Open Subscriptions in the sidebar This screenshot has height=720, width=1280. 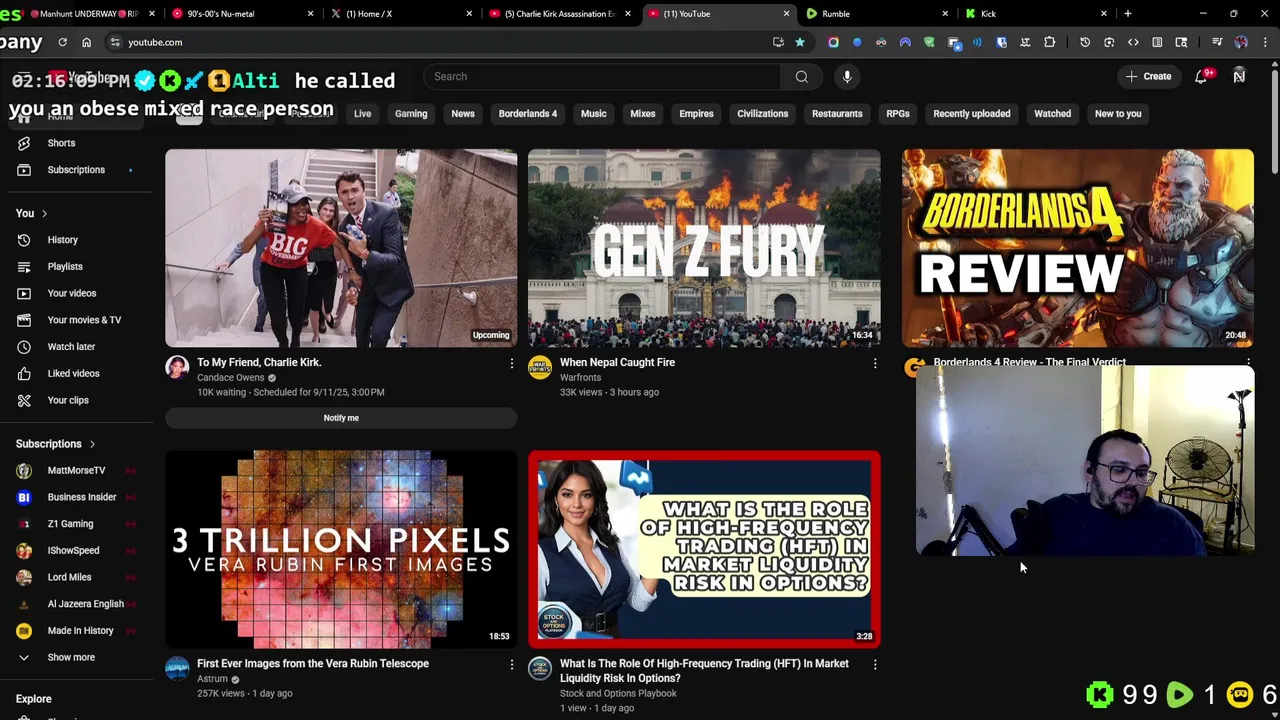[x=76, y=170]
